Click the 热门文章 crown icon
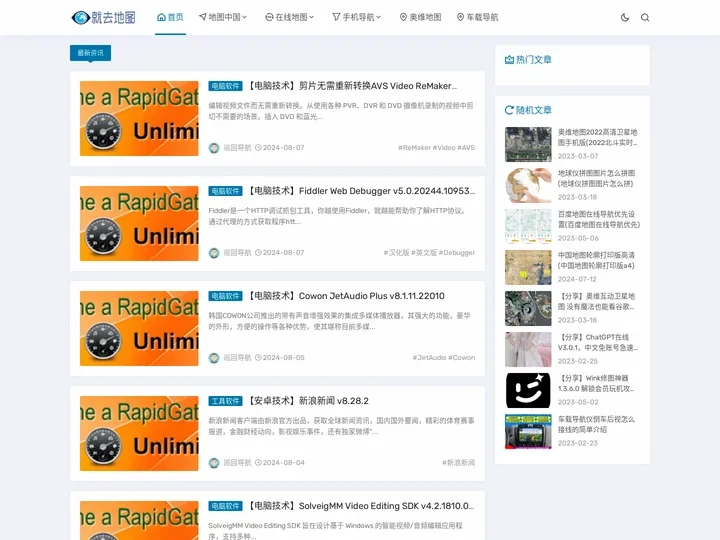The width and height of the screenshot is (720, 540). coord(509,60)
